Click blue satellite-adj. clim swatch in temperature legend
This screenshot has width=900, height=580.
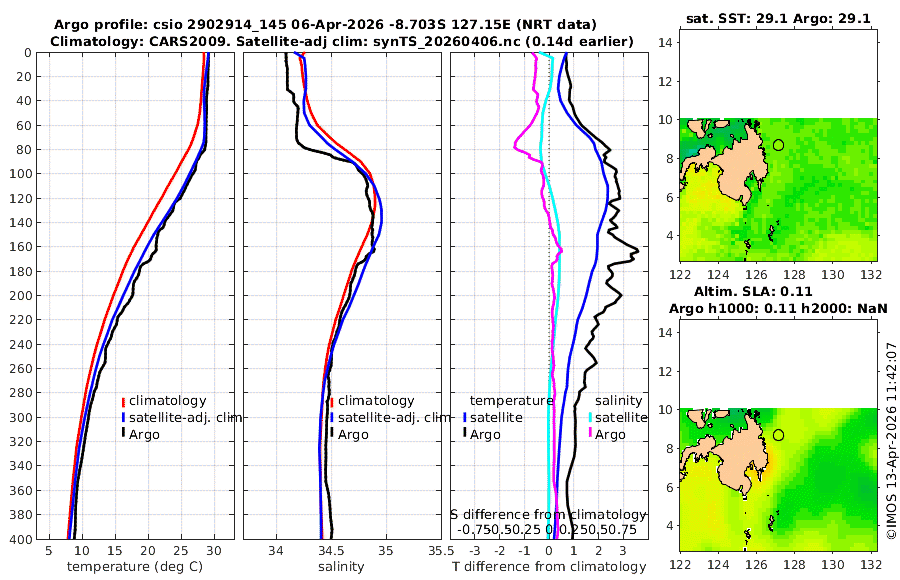[x=123, y=417]
